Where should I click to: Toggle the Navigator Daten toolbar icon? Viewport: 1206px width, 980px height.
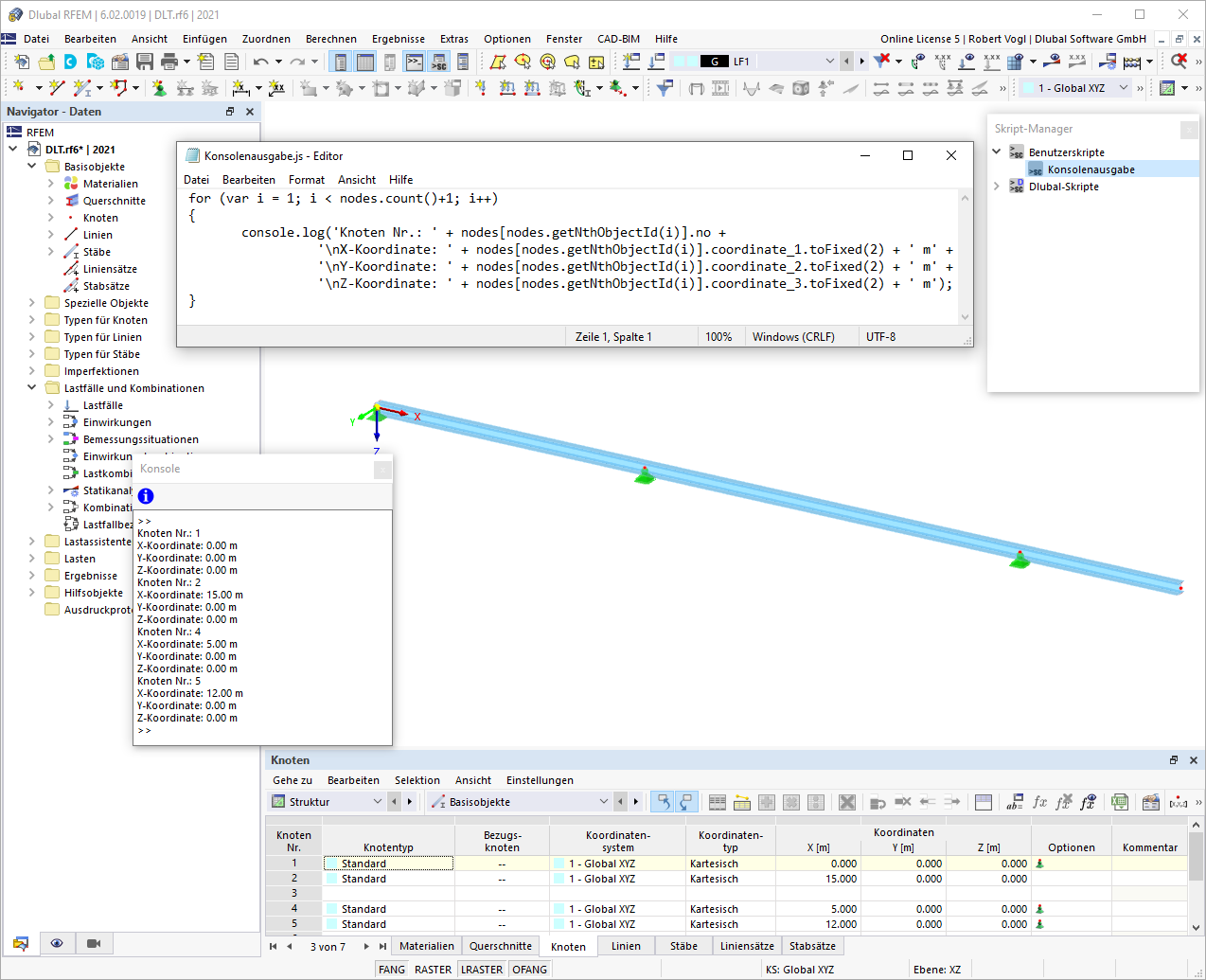point(341,62)
